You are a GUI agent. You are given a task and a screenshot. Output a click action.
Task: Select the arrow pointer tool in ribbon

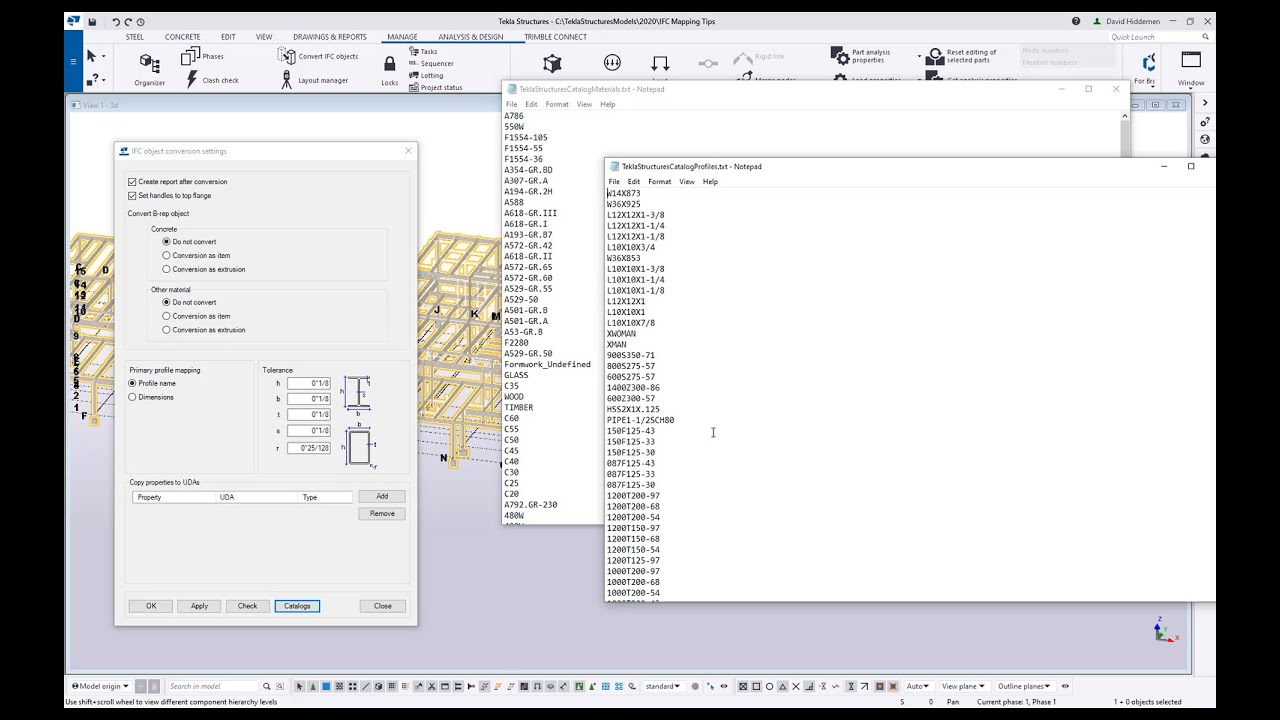(x=91, y=56)
